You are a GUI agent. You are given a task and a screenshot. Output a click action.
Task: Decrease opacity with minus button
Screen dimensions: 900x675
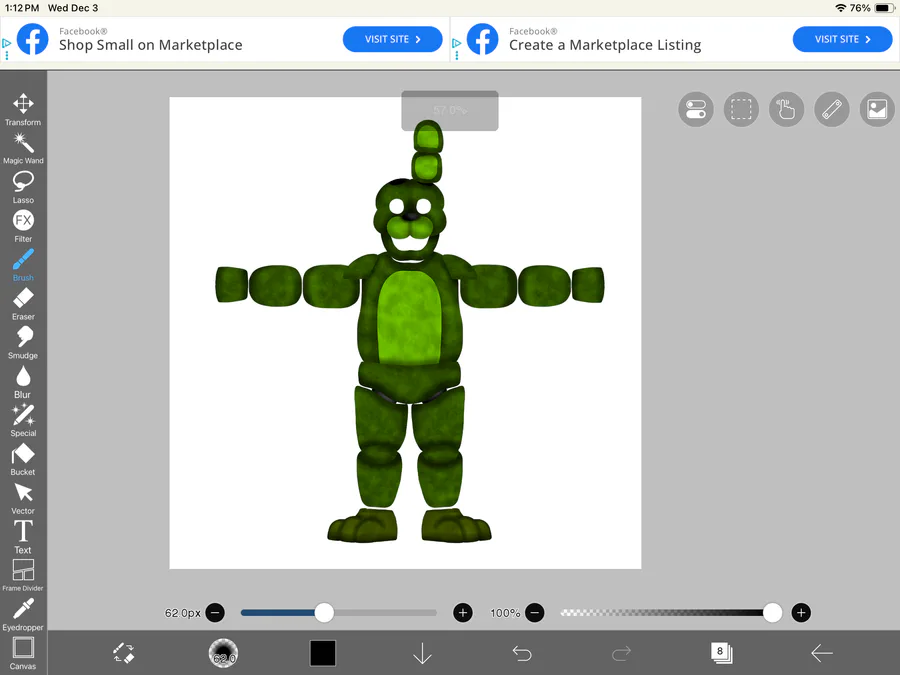click(534, 612)
